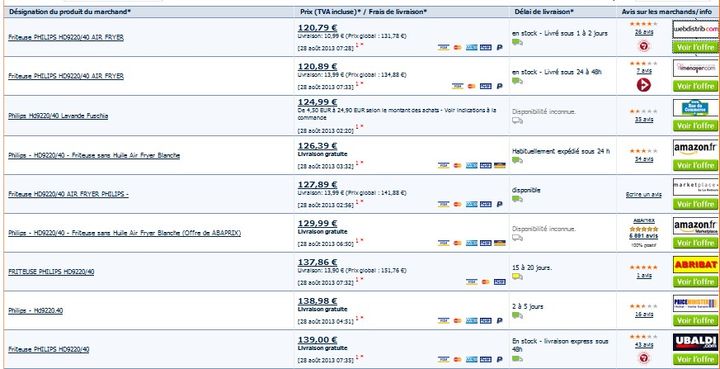Click Voir l'offre button for UBALDI offer
The image size is (720, 369).
pos(695,359)
